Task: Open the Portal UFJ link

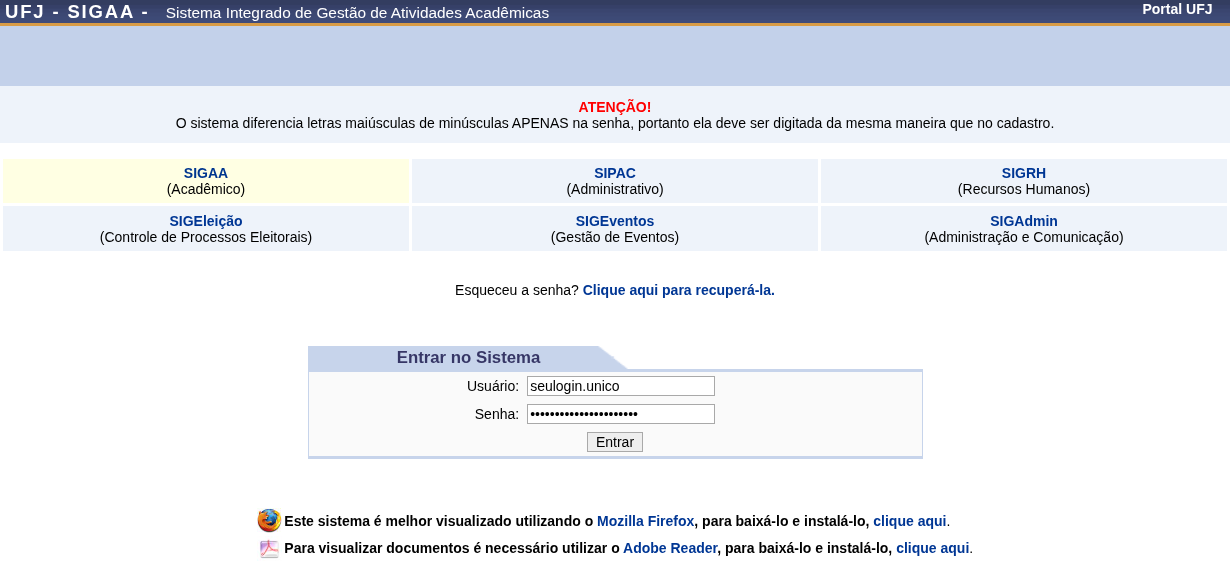Action: pyautogui.click(x=1177, y=9)
